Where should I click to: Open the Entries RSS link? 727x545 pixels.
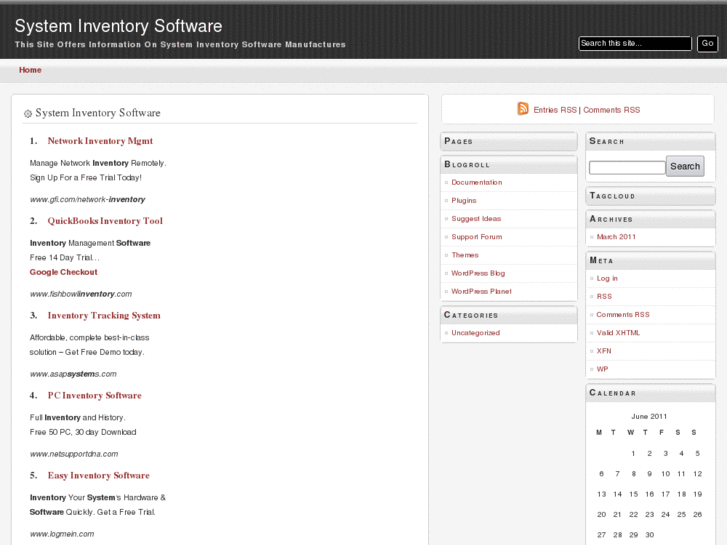coord(555,110)
